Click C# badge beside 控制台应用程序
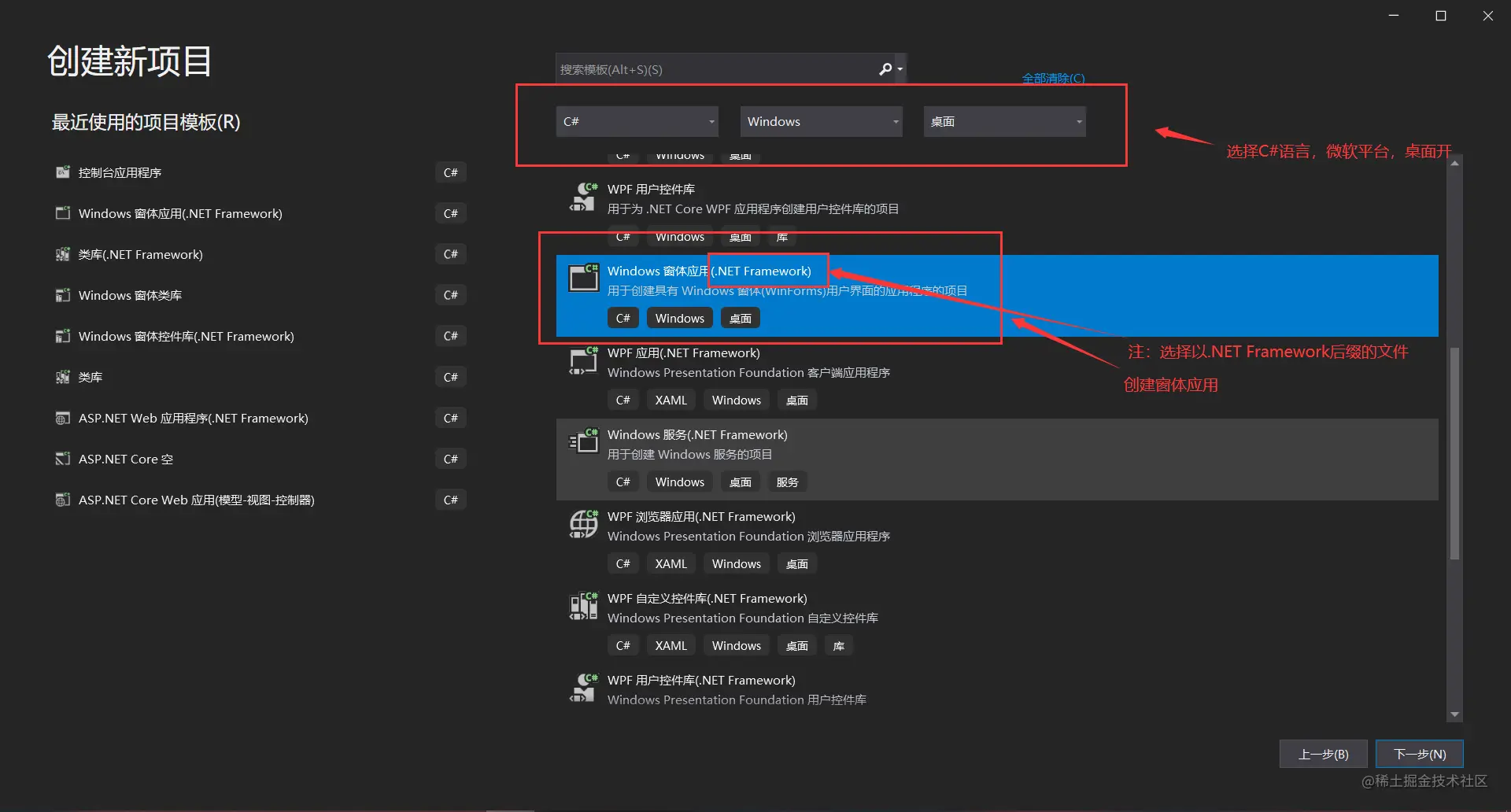 point(451,172)
